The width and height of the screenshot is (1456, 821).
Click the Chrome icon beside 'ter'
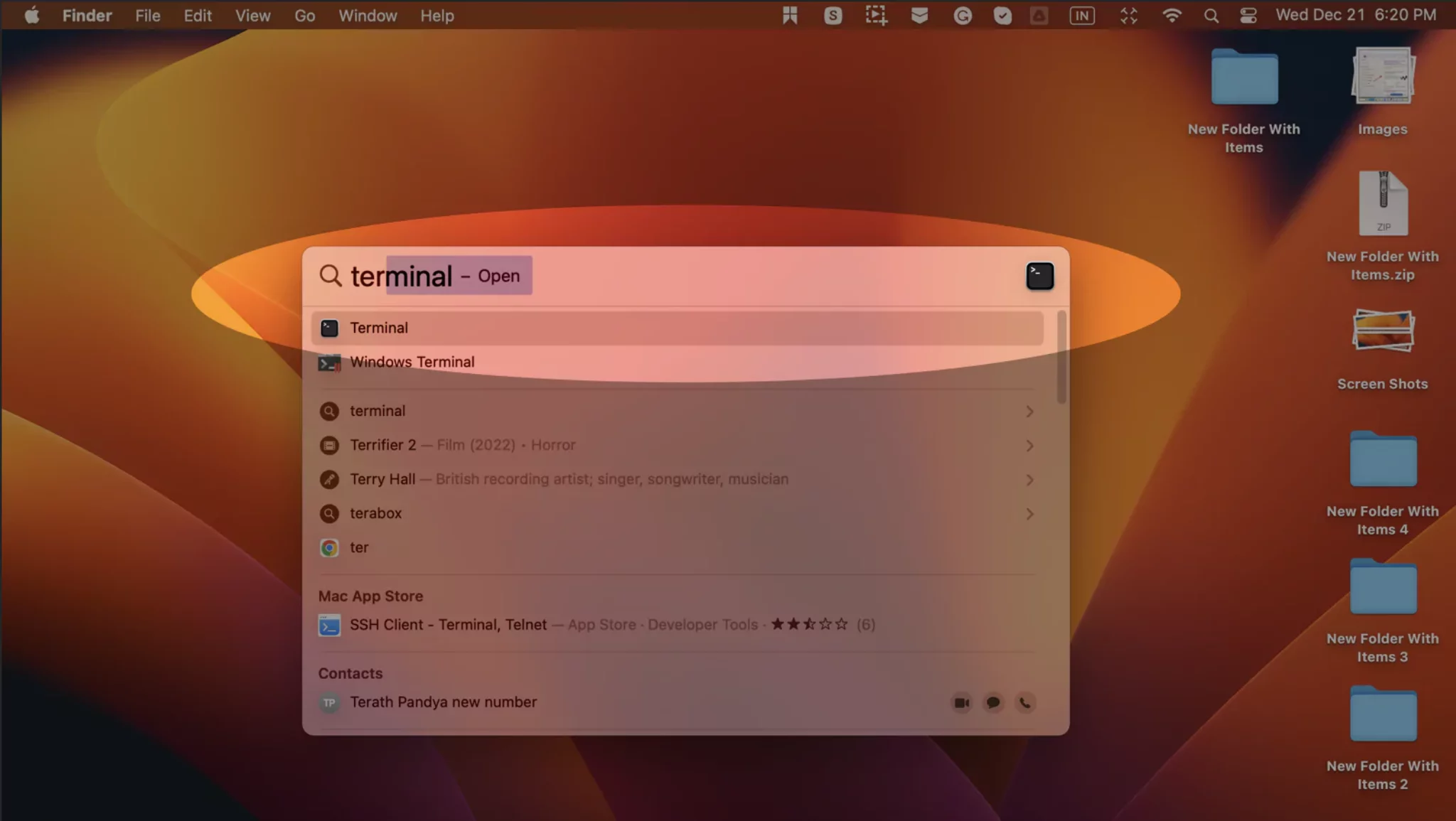click(x=329, y=547)
